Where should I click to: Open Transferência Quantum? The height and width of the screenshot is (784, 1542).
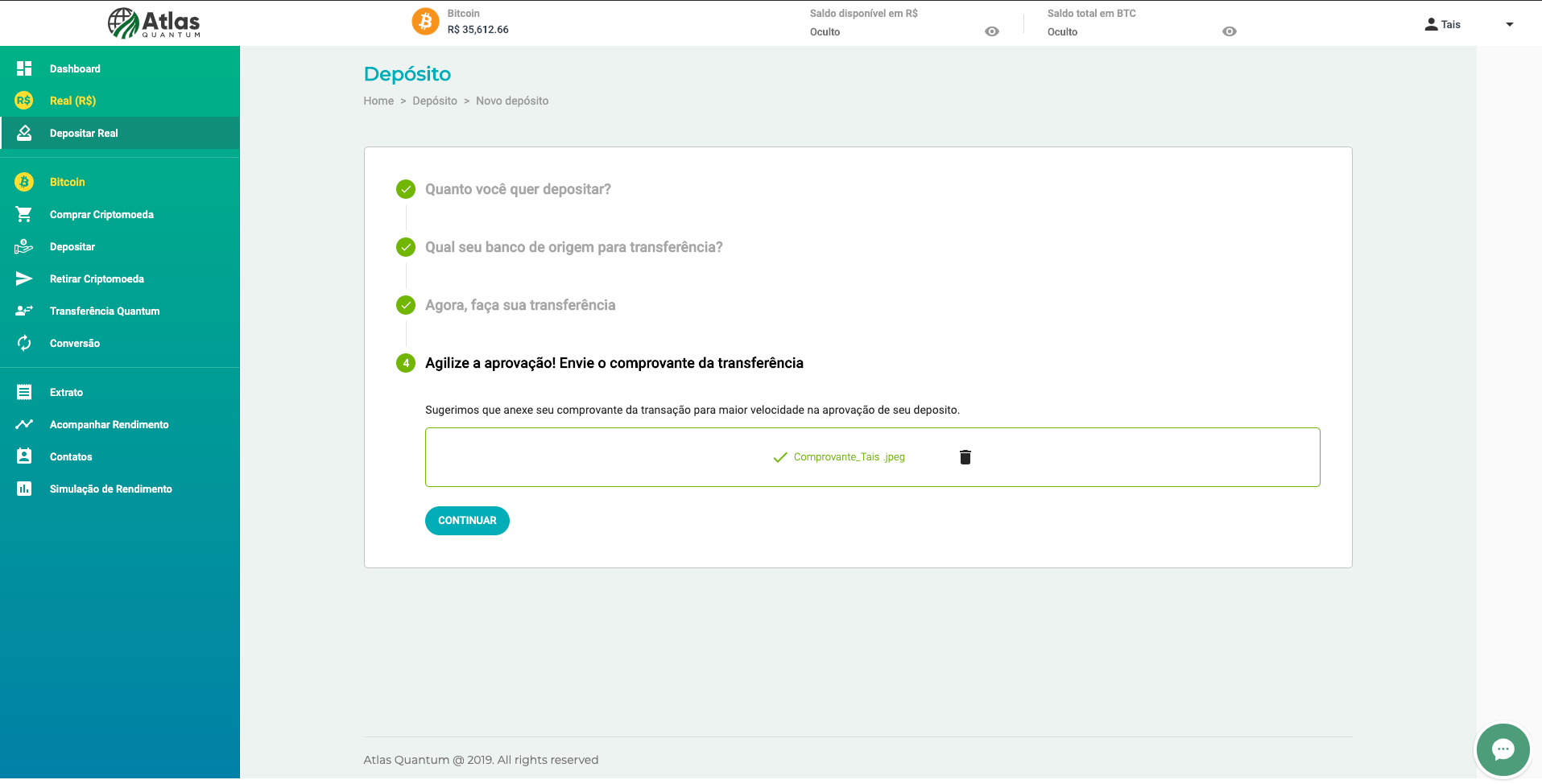(105, 311)
